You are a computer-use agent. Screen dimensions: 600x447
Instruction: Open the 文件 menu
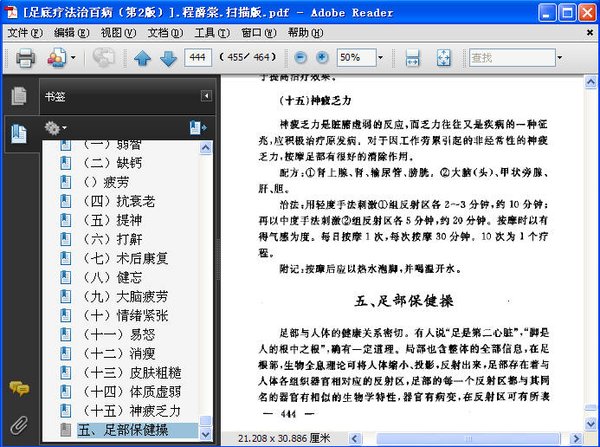point(25,33)
